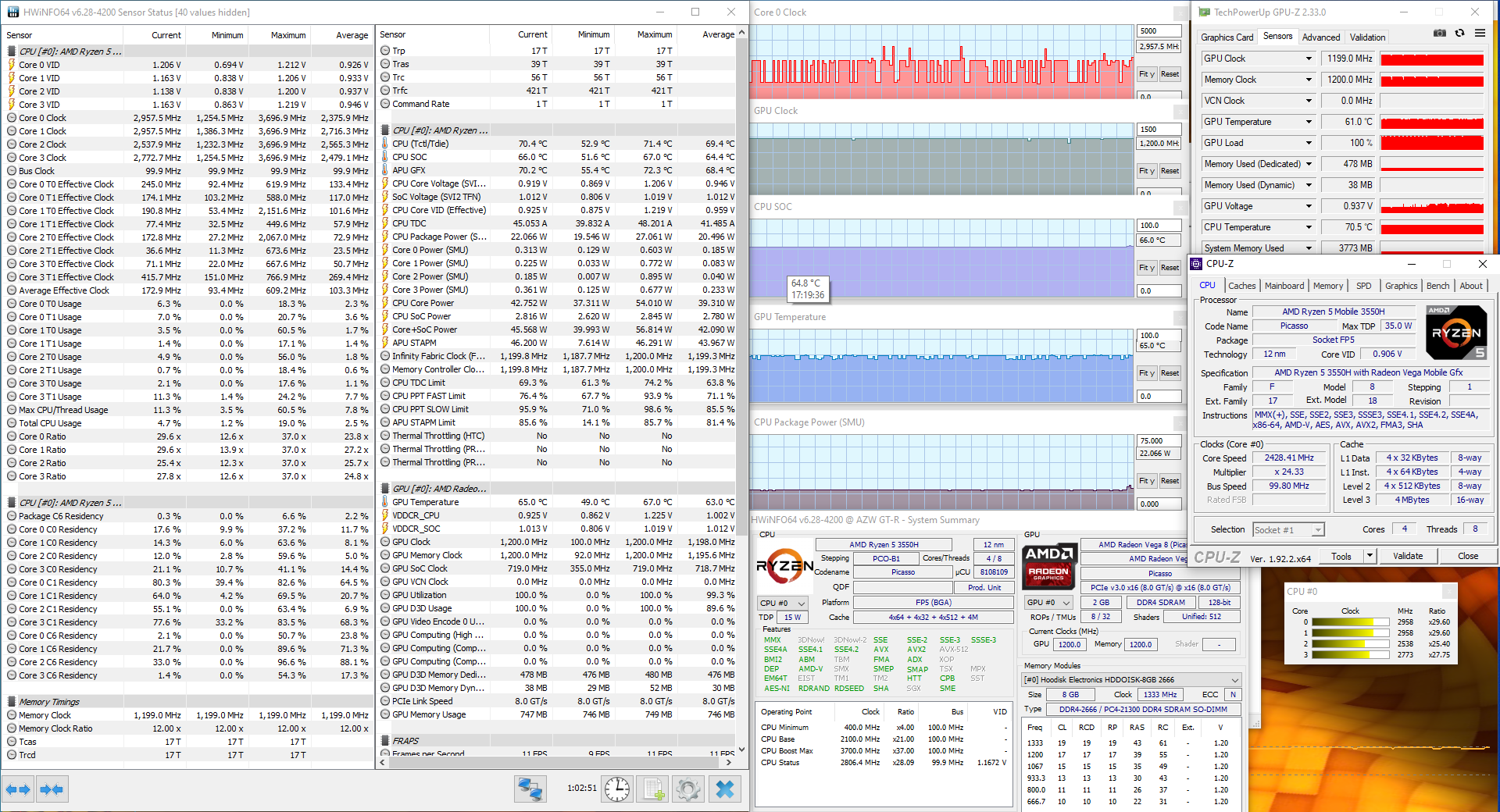Open the Memory Clock sensor dropdown in GPU-Z

click(1309, 80)
